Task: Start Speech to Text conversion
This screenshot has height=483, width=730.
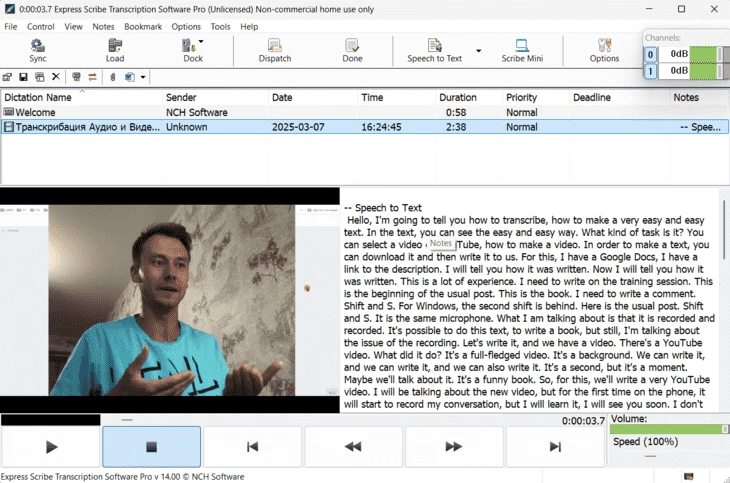Action: point(434,50)
